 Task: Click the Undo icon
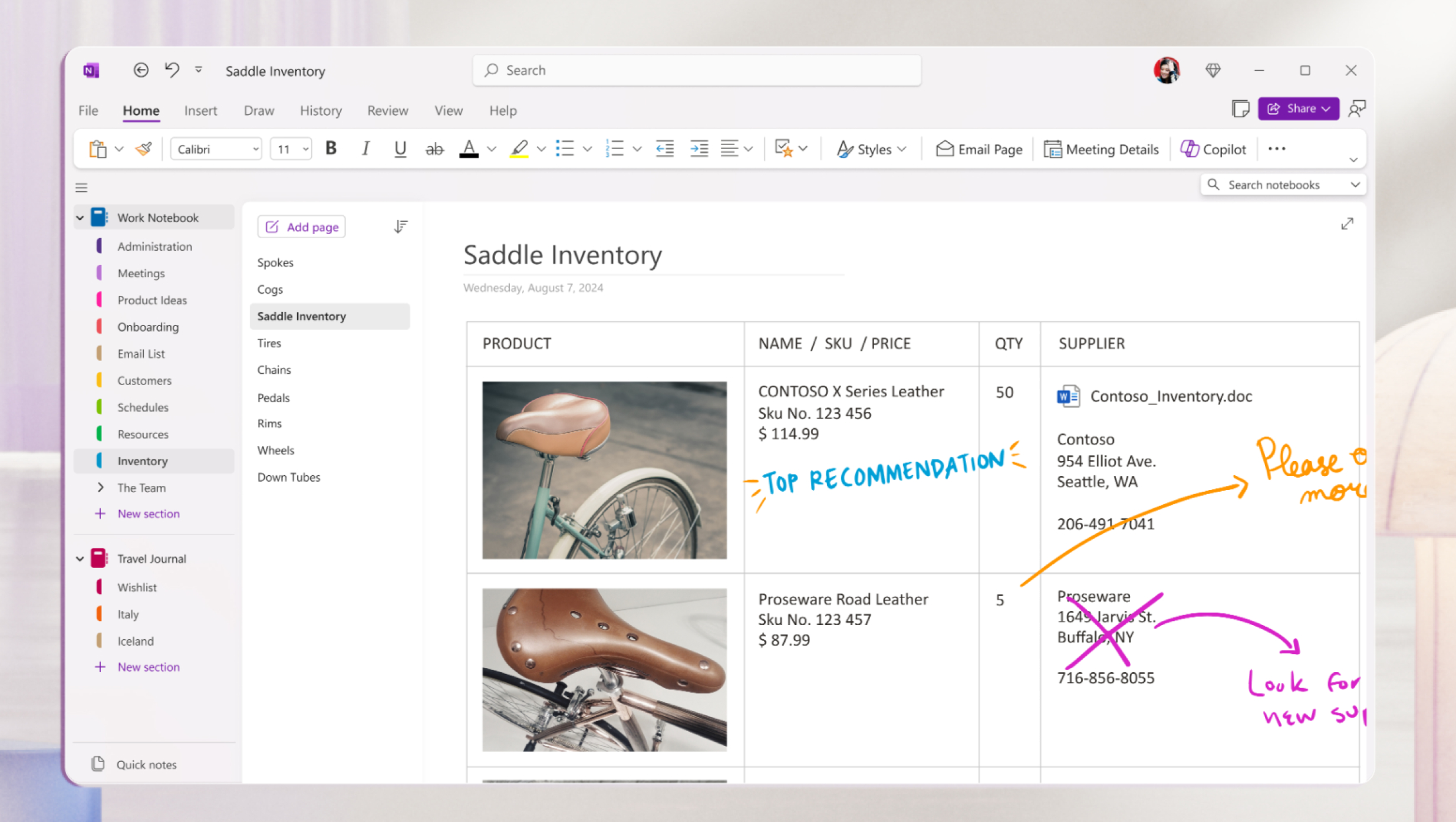(172, 71)
